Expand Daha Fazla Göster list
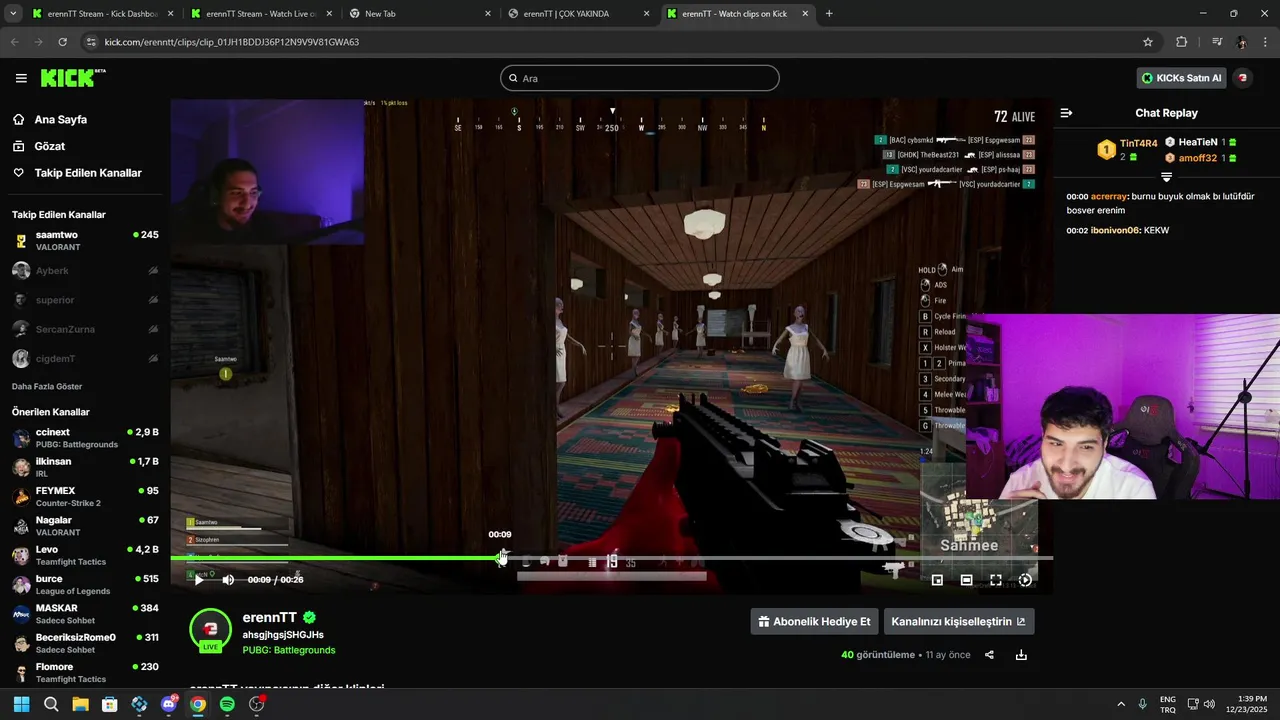This screenshot has height=720, width=1280. coord(47,386)
